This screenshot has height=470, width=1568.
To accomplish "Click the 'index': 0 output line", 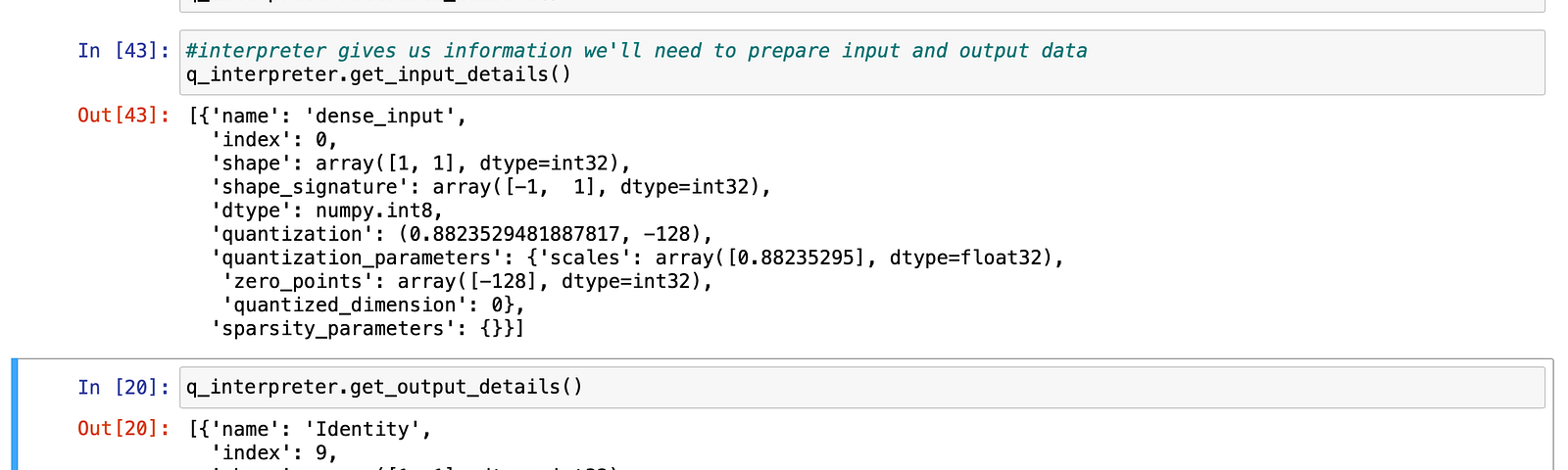I will click(273, 140).
